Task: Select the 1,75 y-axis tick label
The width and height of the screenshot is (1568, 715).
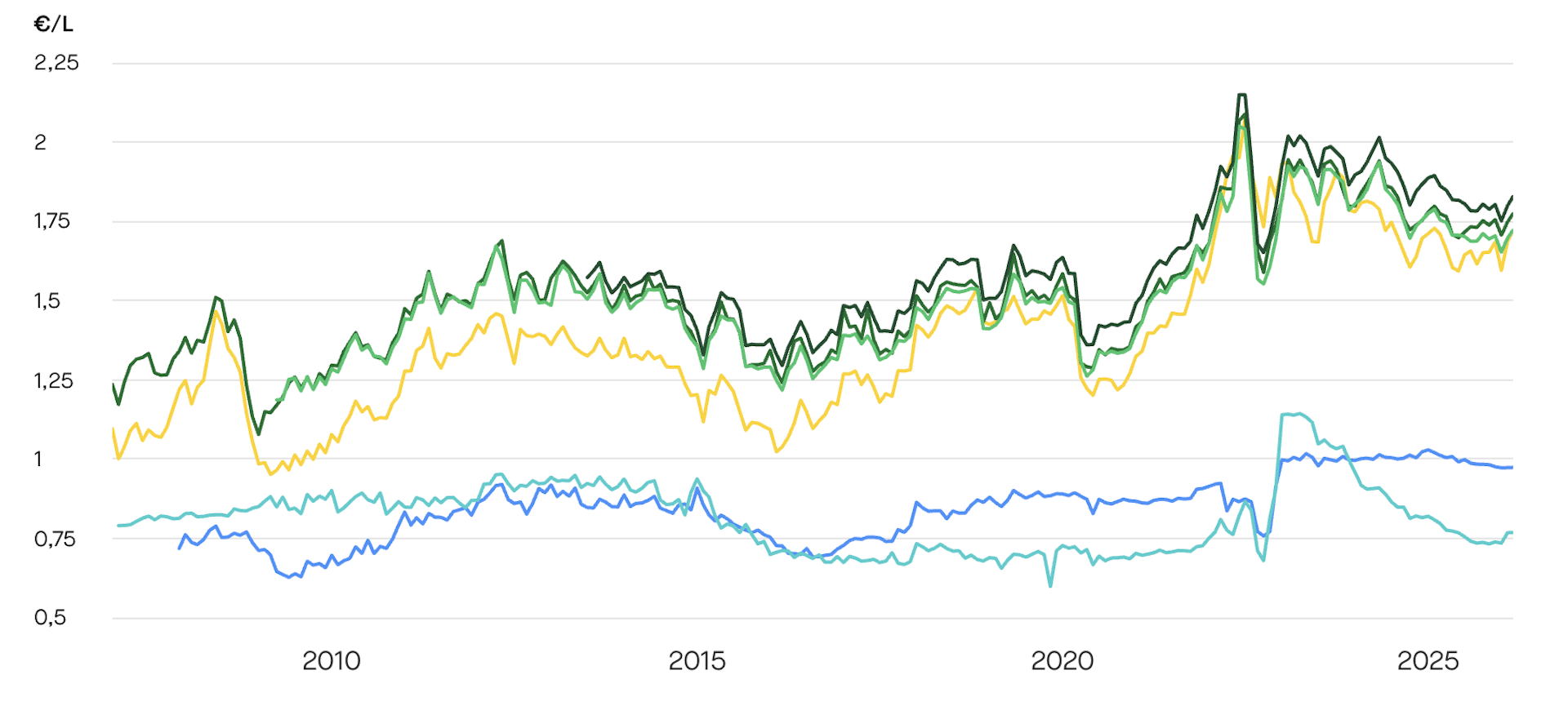Action: coord(51,221)
